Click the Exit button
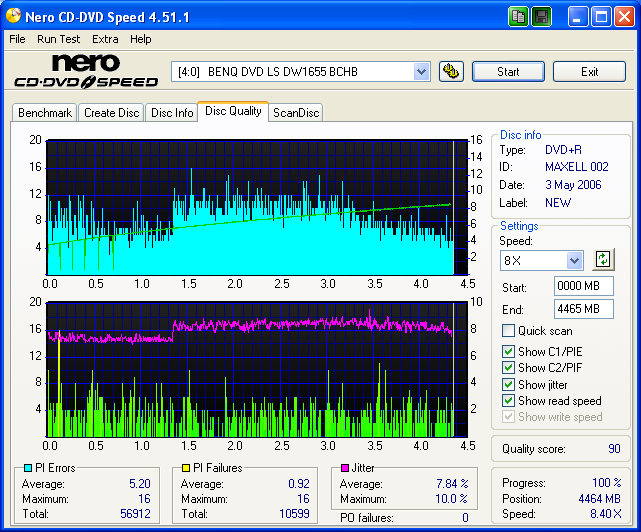The height and width of the screenshot is (532, 641). click(x=589, y=72)
